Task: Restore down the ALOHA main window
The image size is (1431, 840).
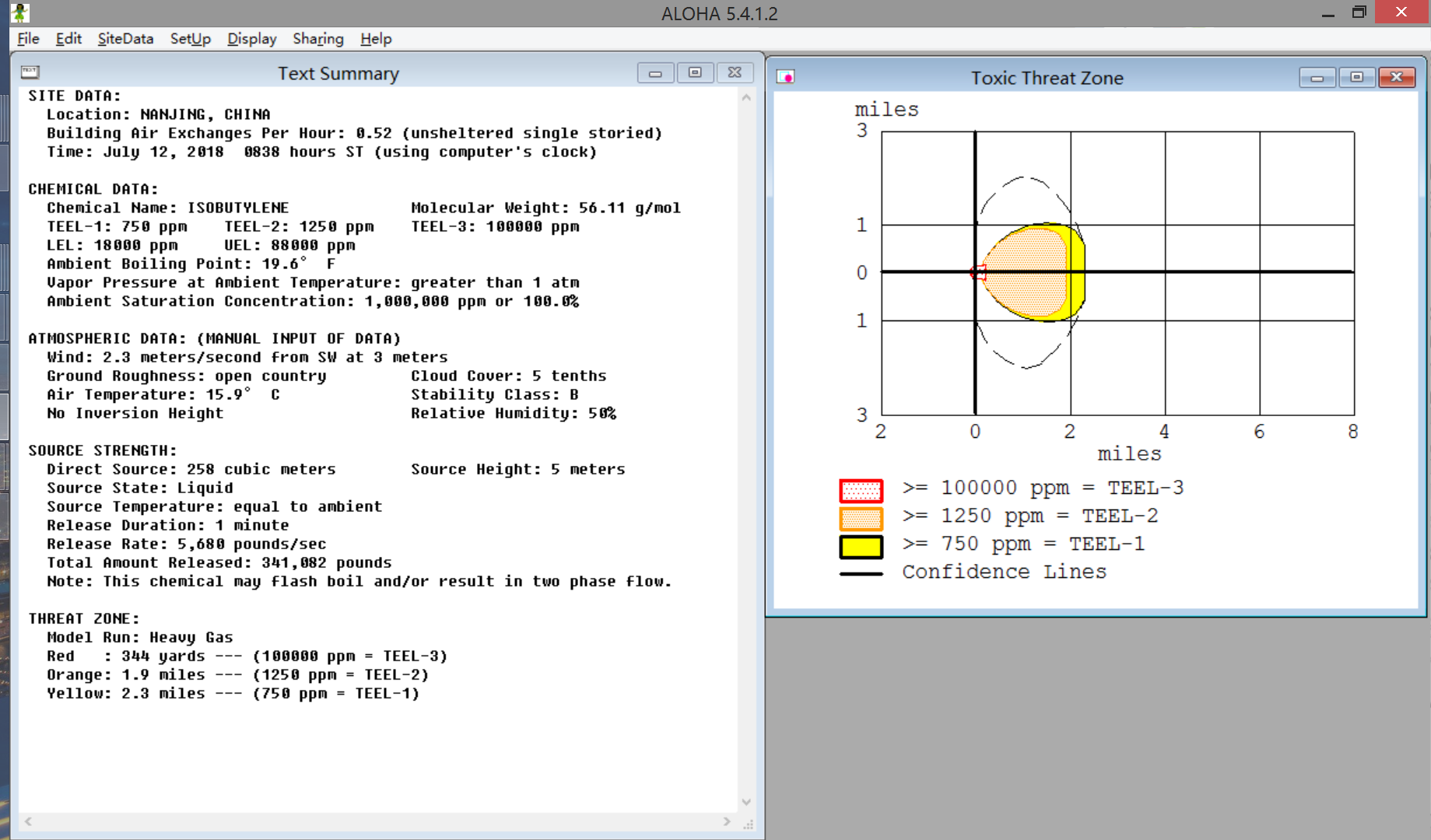Action: (x=1359, y=12)
